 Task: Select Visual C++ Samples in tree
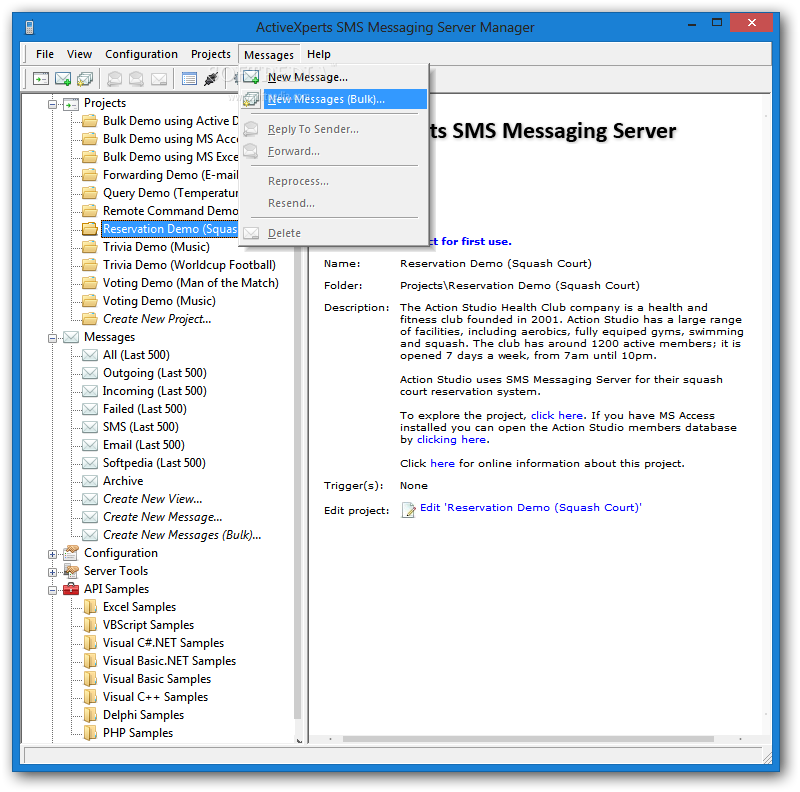[156, 697]
